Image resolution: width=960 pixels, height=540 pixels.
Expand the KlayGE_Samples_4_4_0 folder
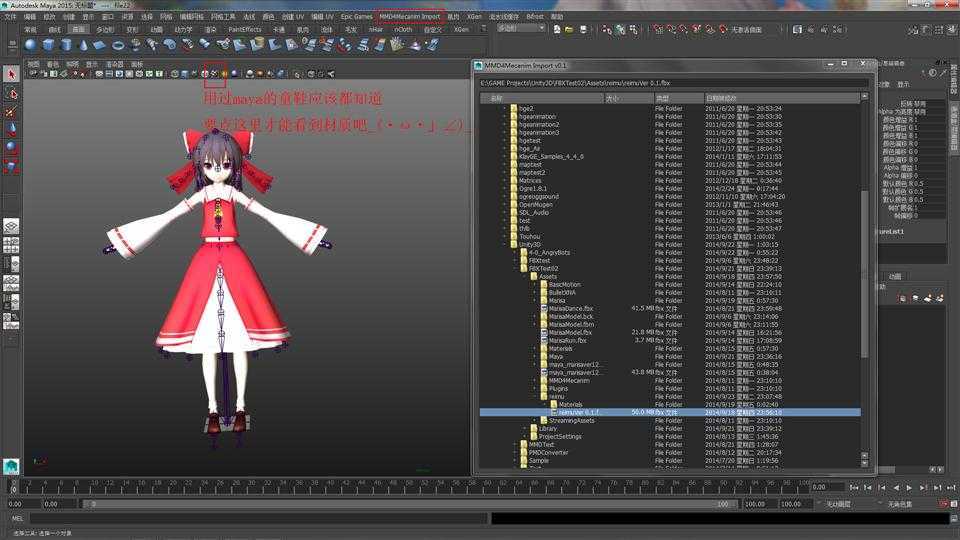point(505,156)
